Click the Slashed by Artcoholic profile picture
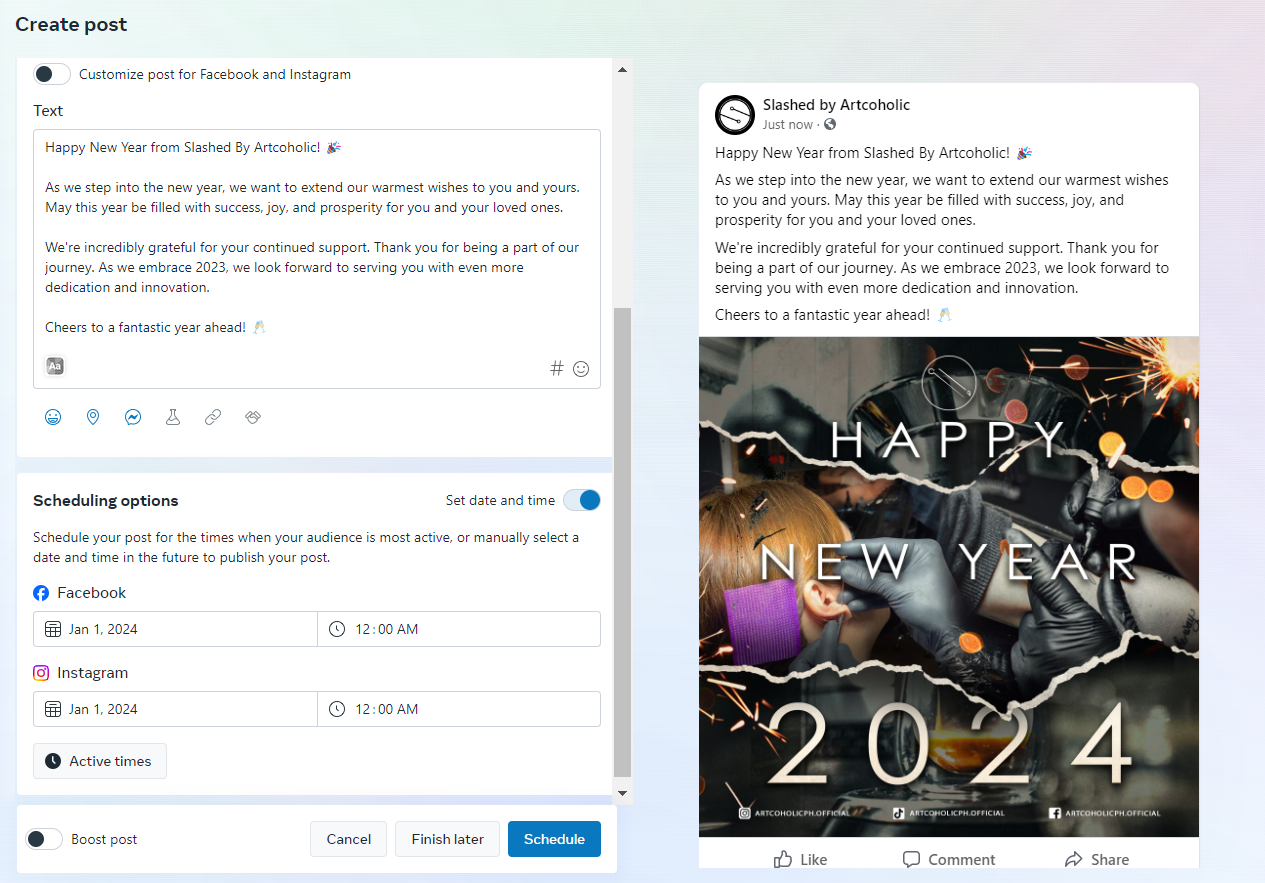Viewport: 1265px width, 883px height. coord(734,114)
